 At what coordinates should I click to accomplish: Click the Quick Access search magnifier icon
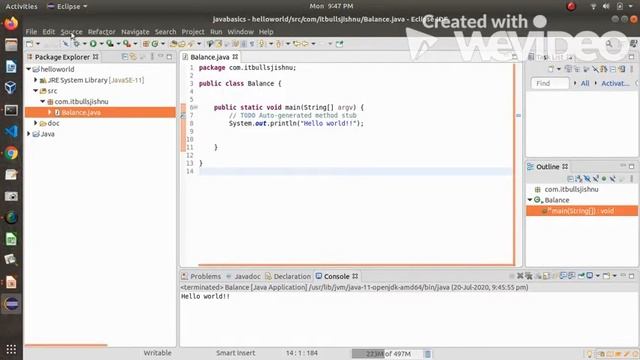(609, 44)
